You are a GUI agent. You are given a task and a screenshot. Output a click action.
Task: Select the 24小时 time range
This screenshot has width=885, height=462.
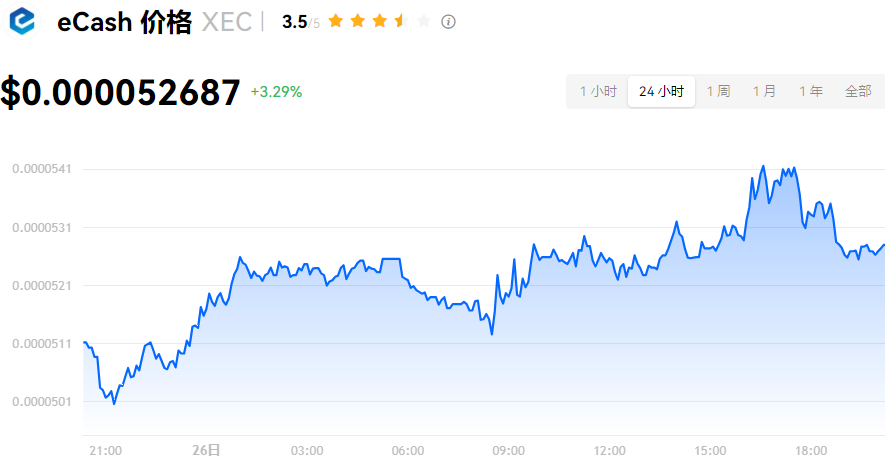click(661, 91)
